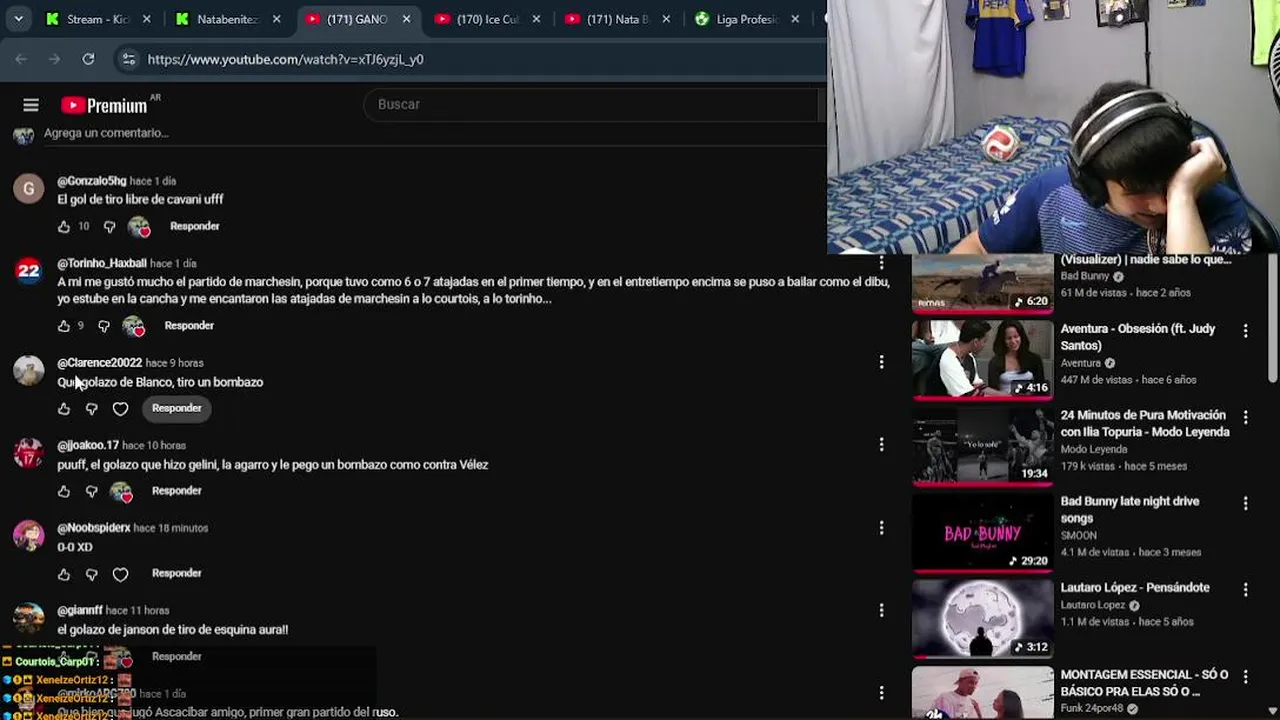Toggle creator heart on @Torinho_Haxball comment

pos(133,326)
